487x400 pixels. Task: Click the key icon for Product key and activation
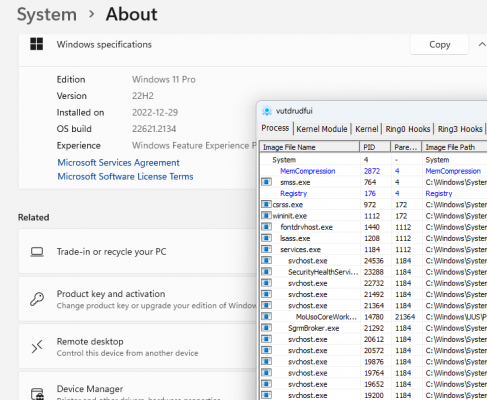(37, 299)
